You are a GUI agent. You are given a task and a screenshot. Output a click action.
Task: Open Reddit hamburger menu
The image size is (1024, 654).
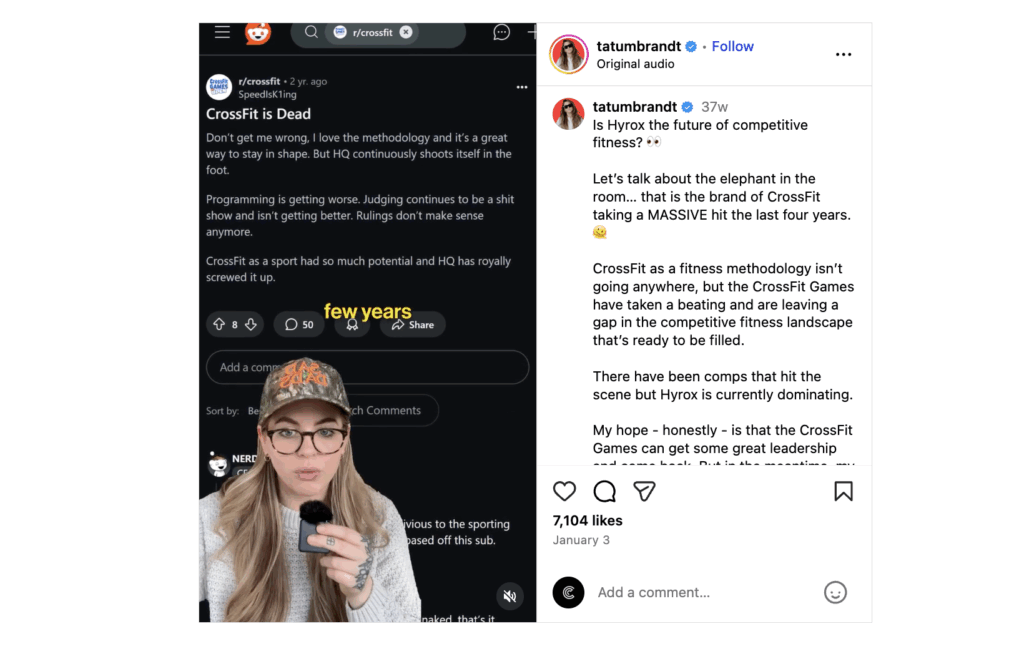[x=222, y=32]
